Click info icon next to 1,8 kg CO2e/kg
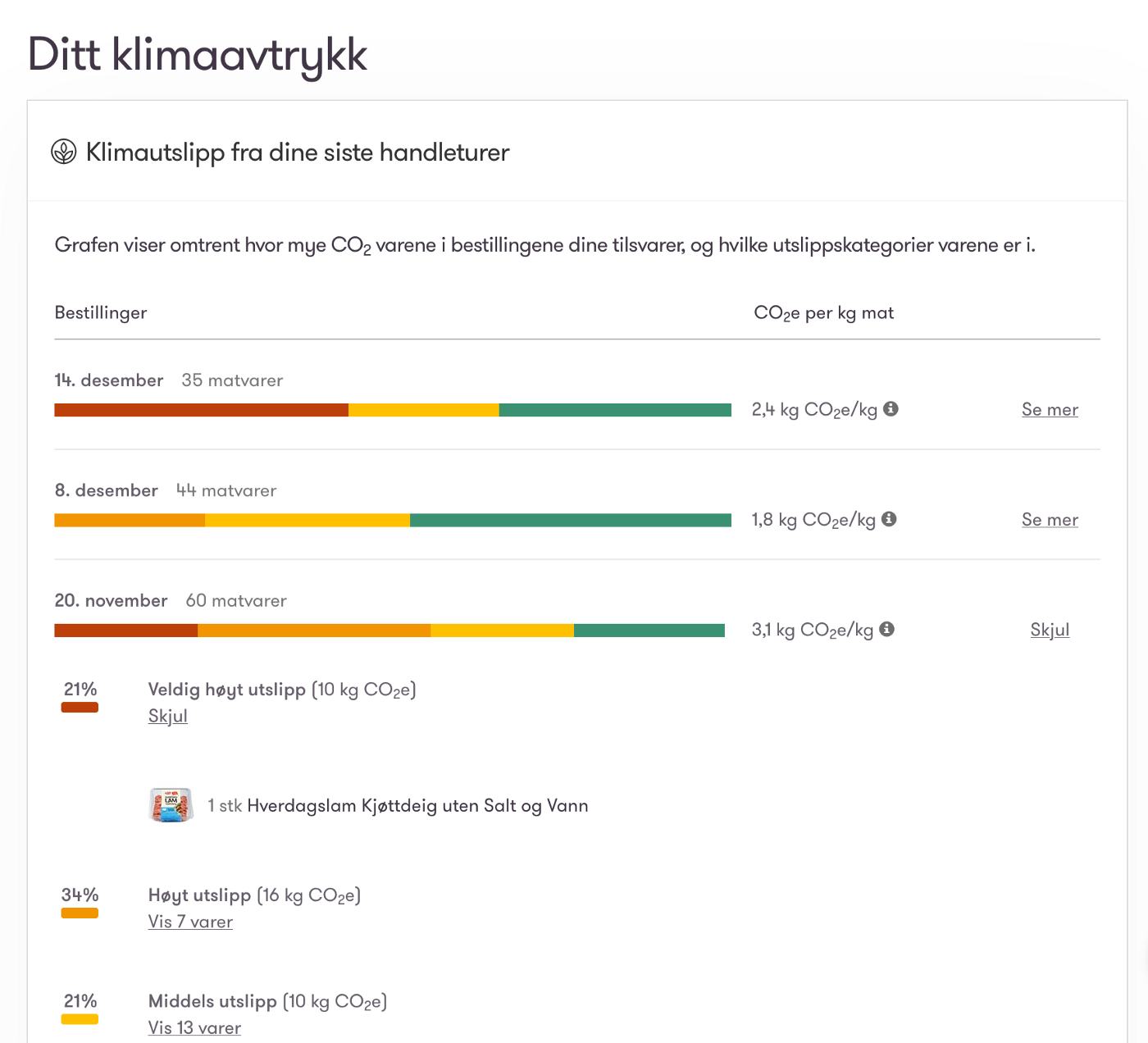Viewport: 1148px width, 1043px height. coord(889,519)
